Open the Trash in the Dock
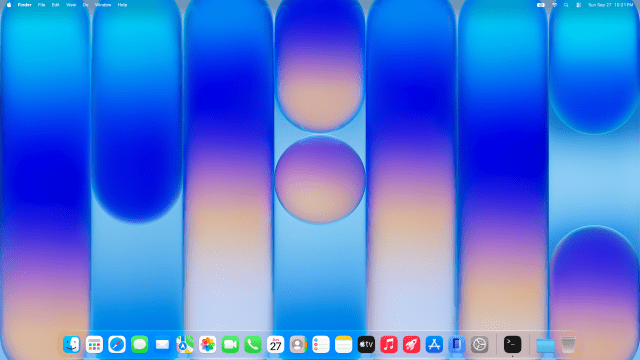The width and height of the screenshot is (640, 360). coord(568,344)
